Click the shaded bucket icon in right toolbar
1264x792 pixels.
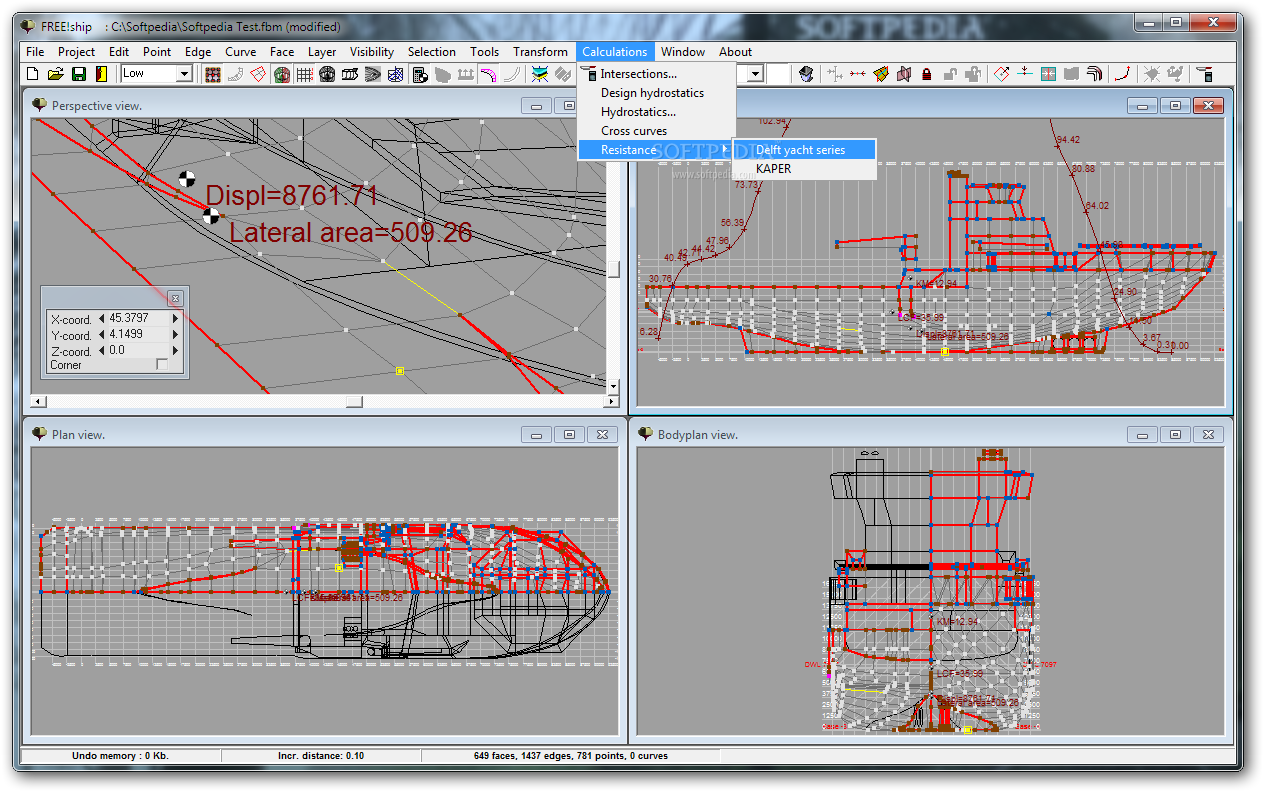[806, 74]
